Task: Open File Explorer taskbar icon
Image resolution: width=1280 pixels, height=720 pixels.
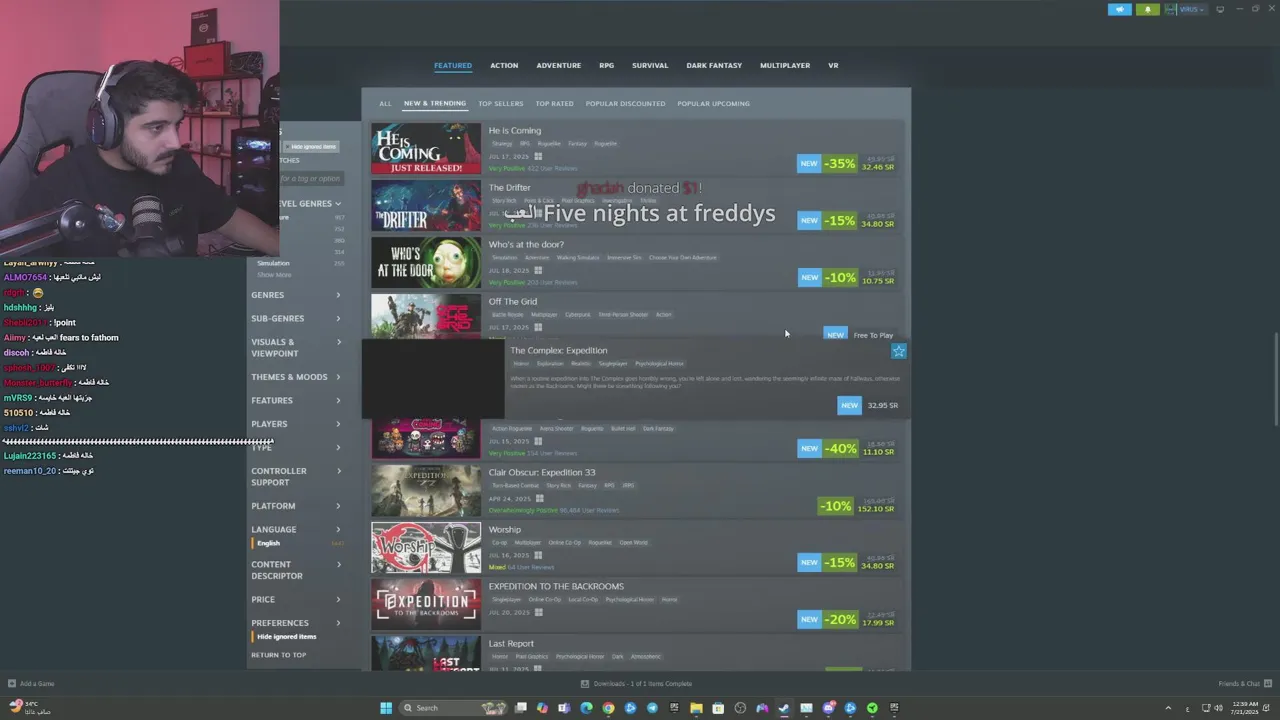Action: (x=696, y=708)
